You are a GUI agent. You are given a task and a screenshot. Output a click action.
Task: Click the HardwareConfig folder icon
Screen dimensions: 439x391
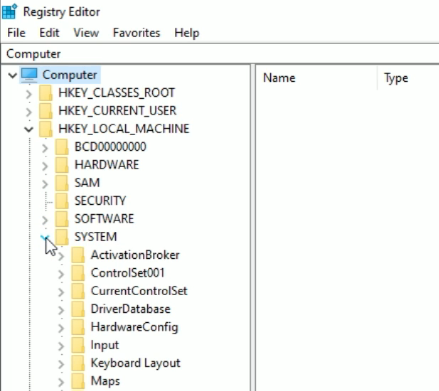click(x=78, y=327)
